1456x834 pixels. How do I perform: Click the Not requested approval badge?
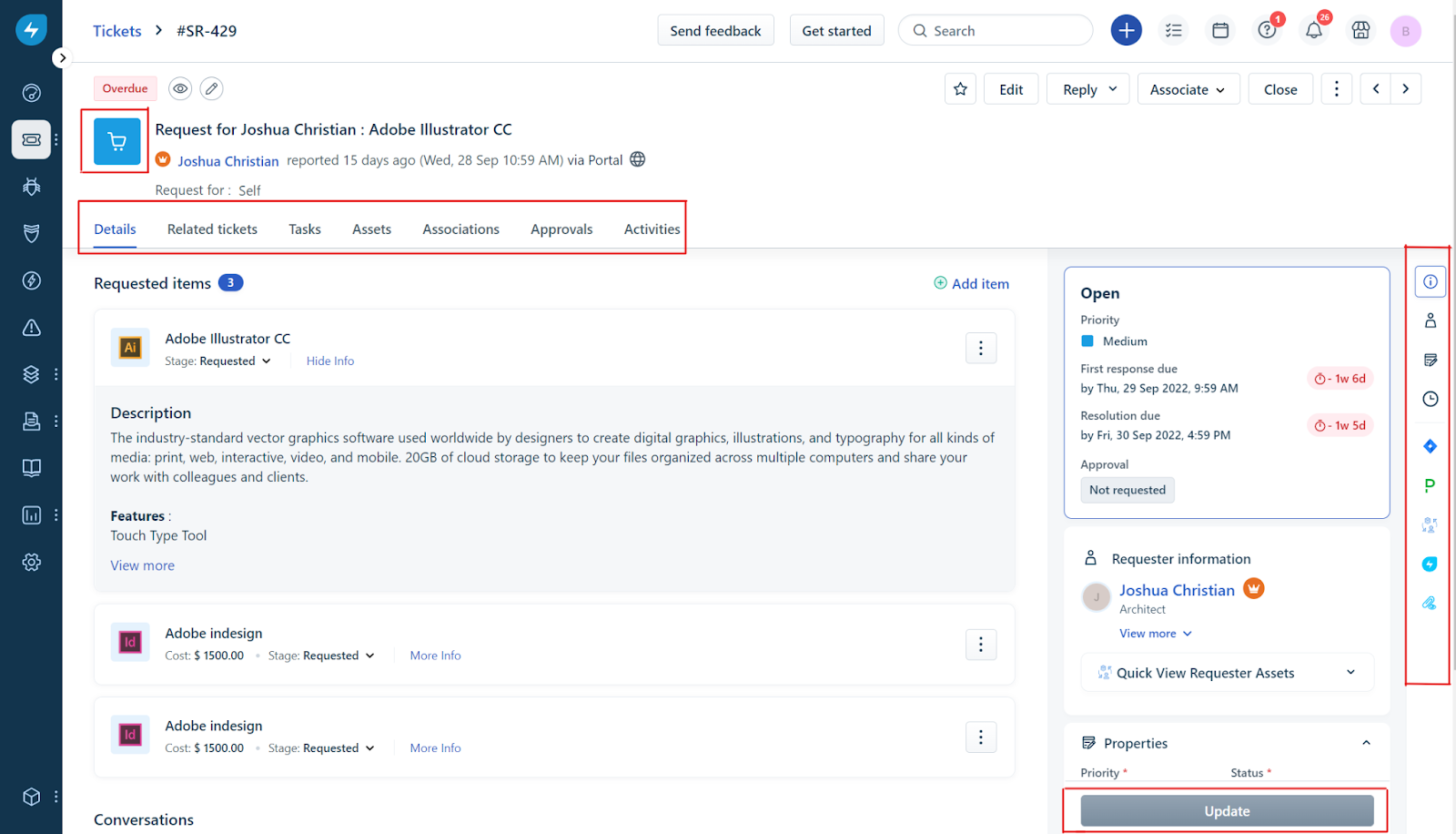point(1127,490)
